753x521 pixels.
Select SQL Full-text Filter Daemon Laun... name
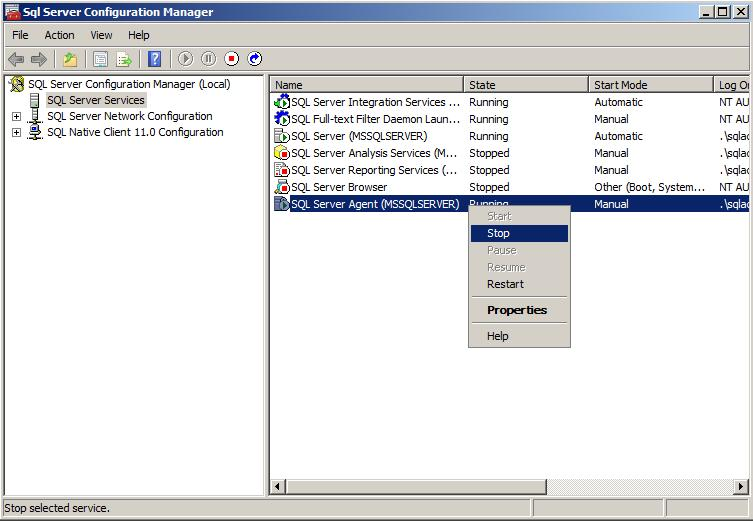pyautogui.click(x=376, y=119)
